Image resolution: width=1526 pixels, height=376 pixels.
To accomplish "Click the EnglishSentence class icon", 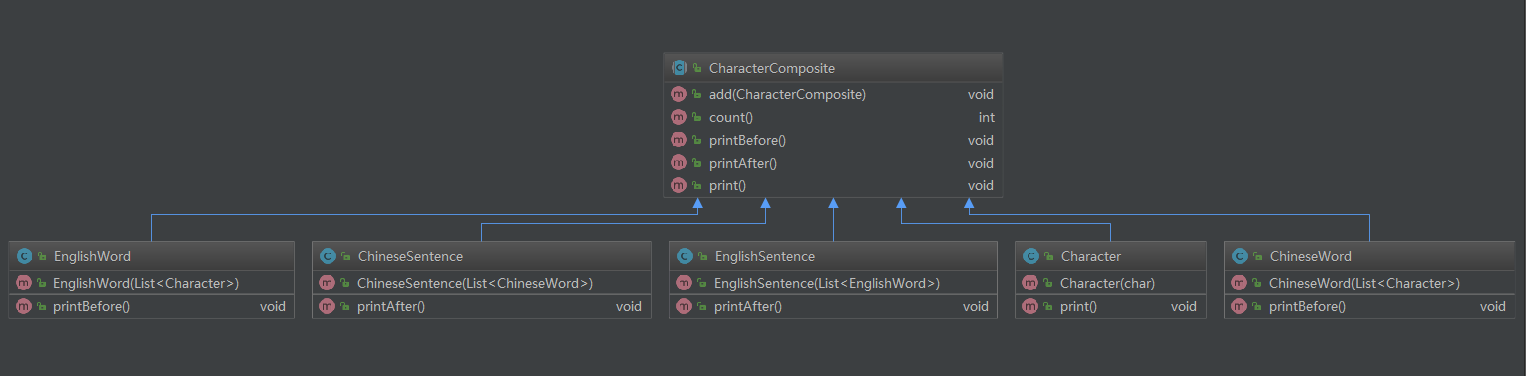I will pos(684,256).
